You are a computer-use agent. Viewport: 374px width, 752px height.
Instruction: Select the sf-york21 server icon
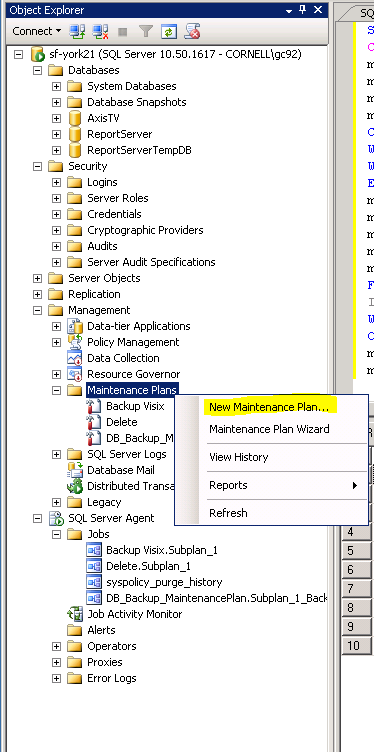point(37,54)
